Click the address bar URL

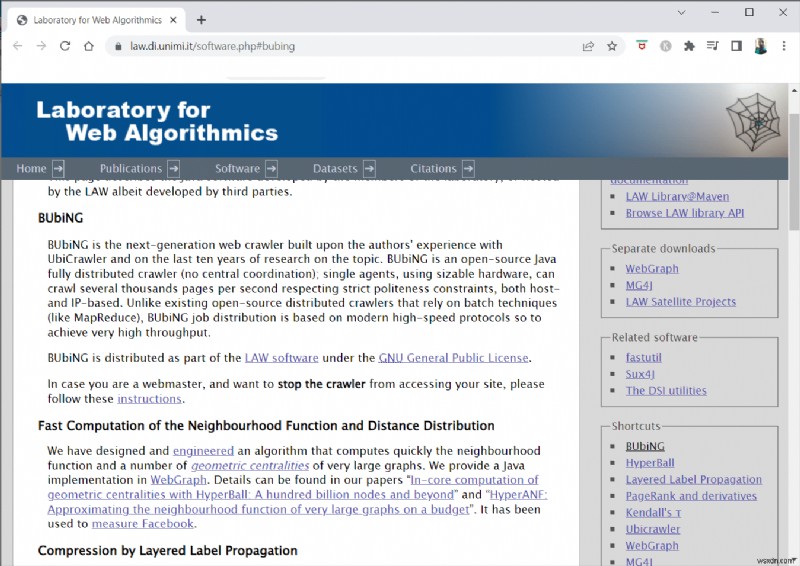[212, 46]
